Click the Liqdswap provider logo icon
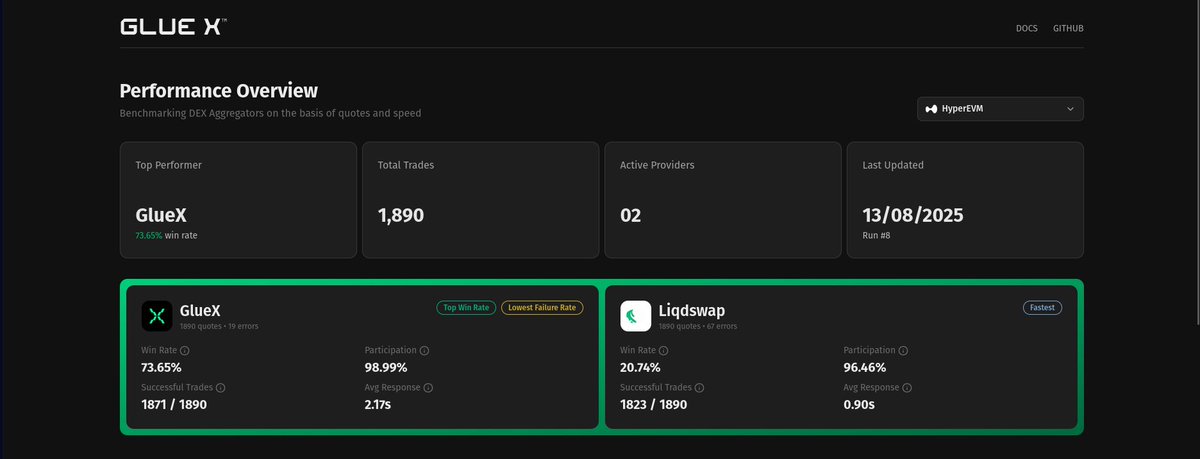The width and height of the screenshot is (1200, 459). [636, 316]
